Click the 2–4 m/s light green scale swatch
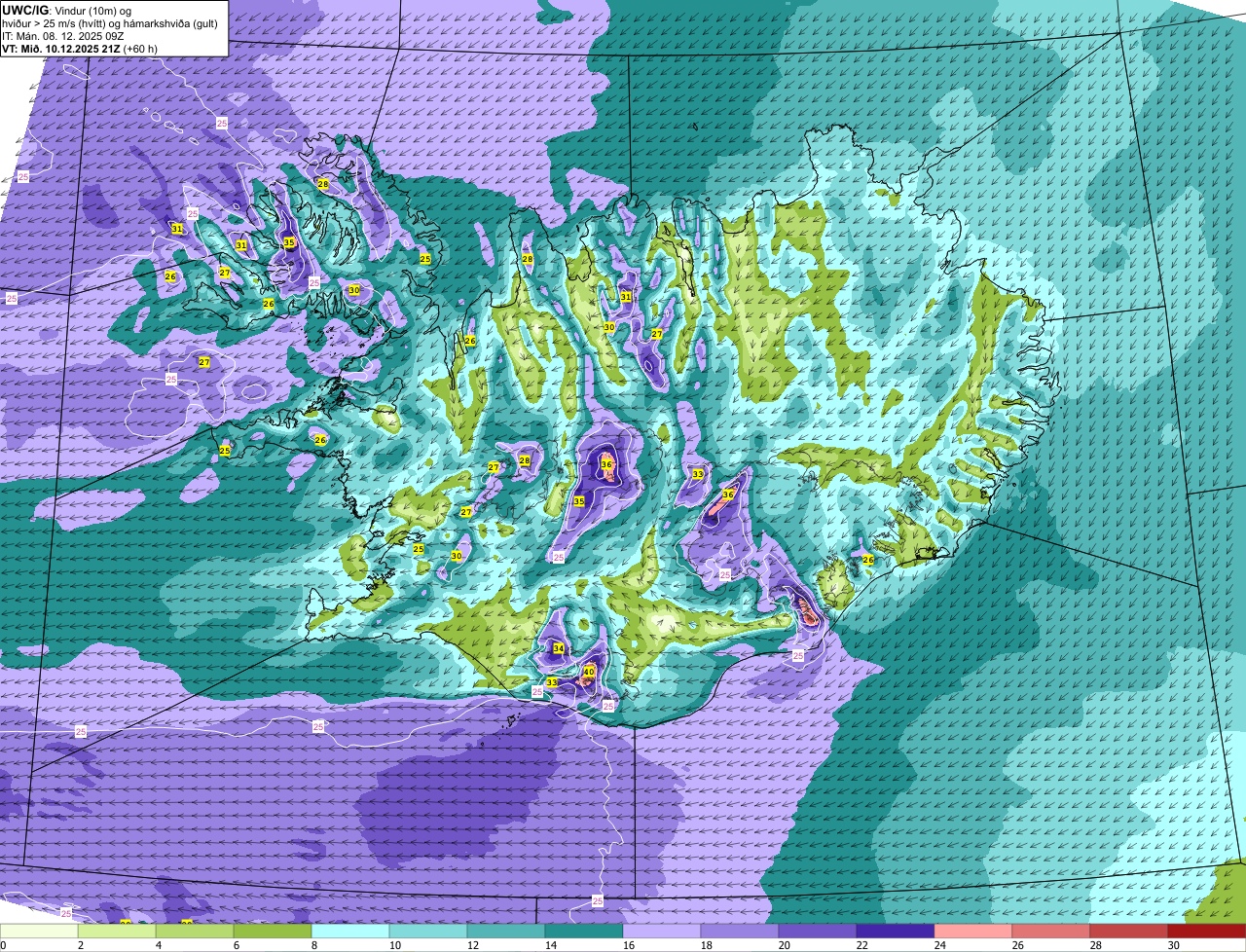This screenshot has width=1246, height=952. click(x=117, y=931)
